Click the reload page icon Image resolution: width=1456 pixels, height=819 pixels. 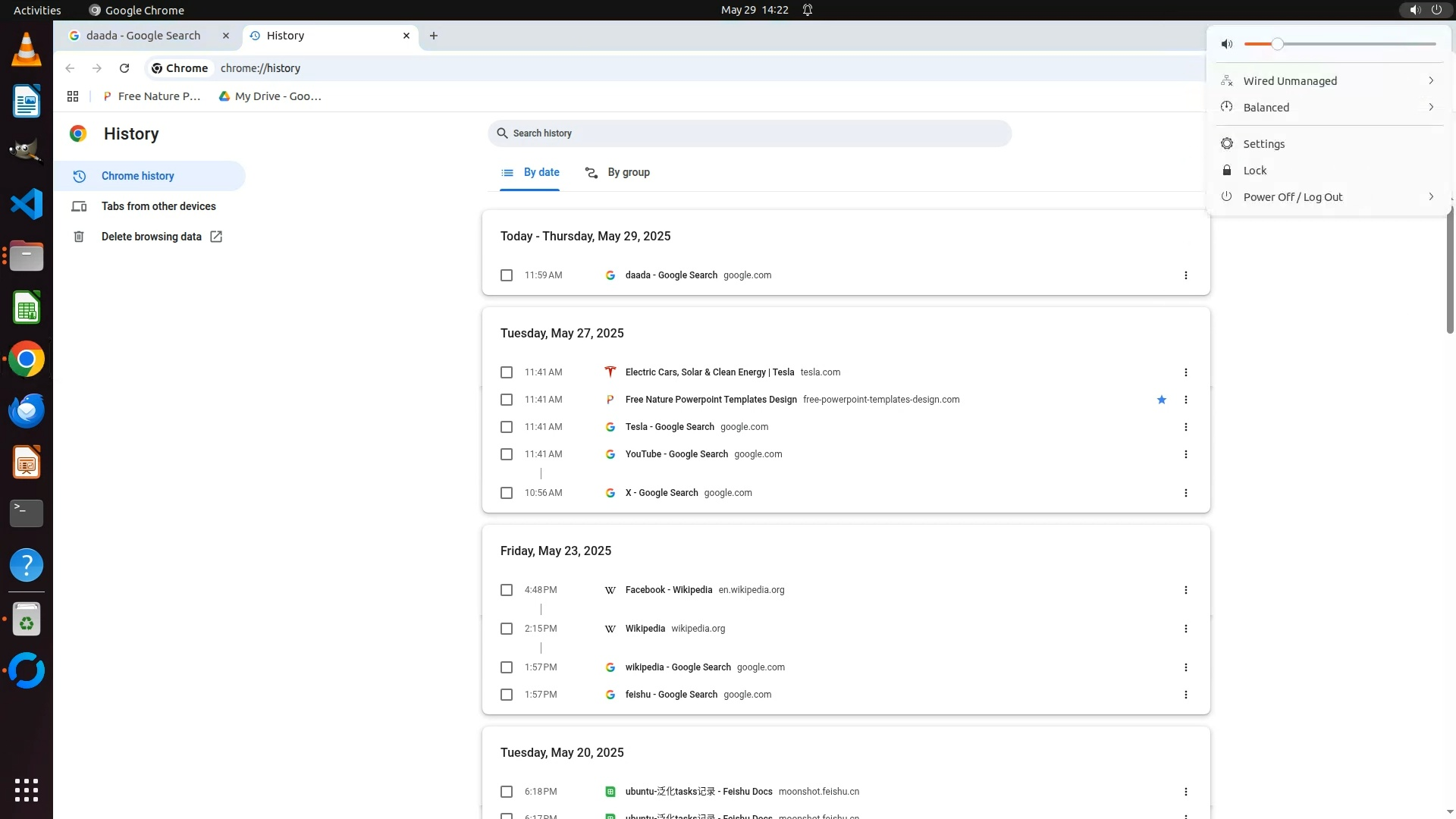pyautogui.click(x=124, y=68)
